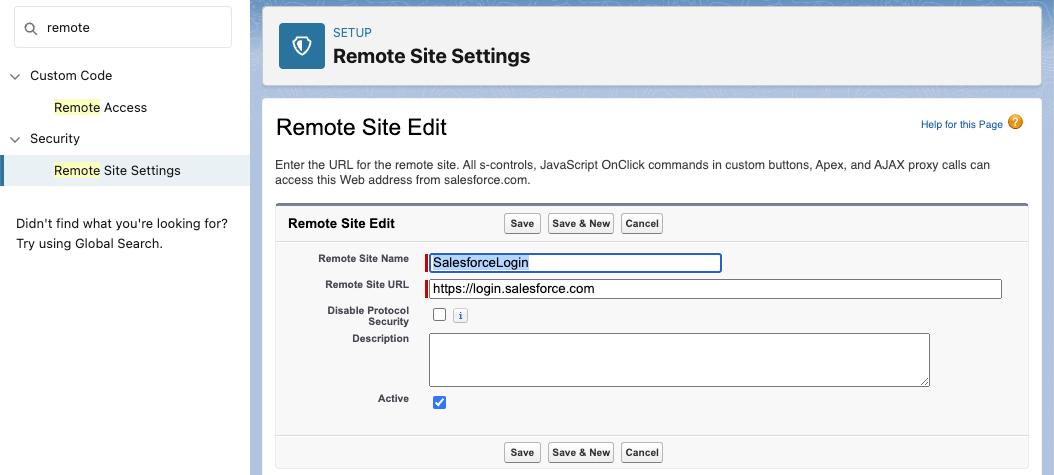Click the Remote Site URL field

715,289
